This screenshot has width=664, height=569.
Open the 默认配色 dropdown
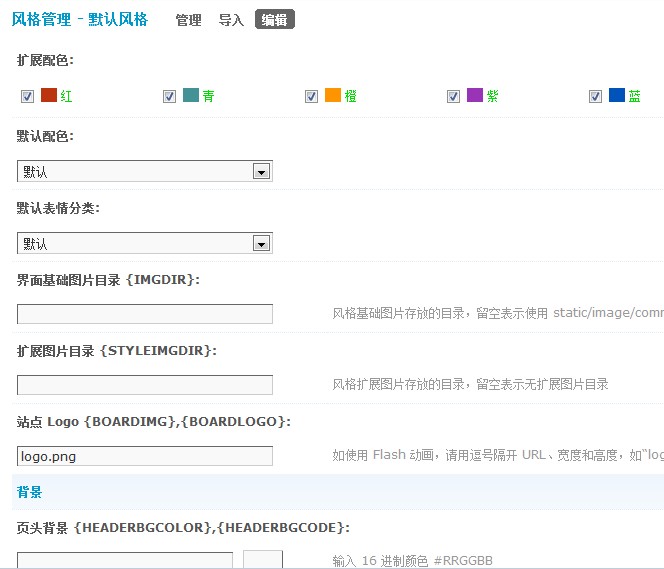145,171
